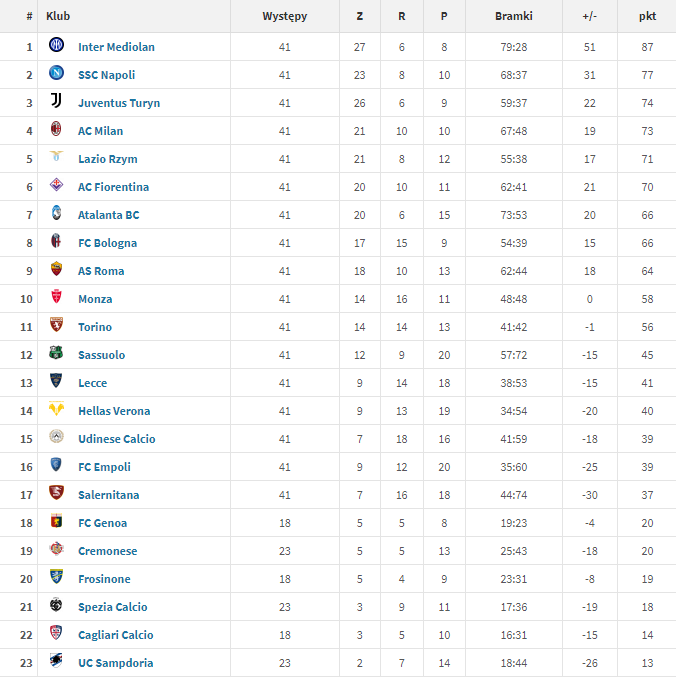Click the AC Fiorentina crest icon
The image size is (676, 677).
point(57,185)
